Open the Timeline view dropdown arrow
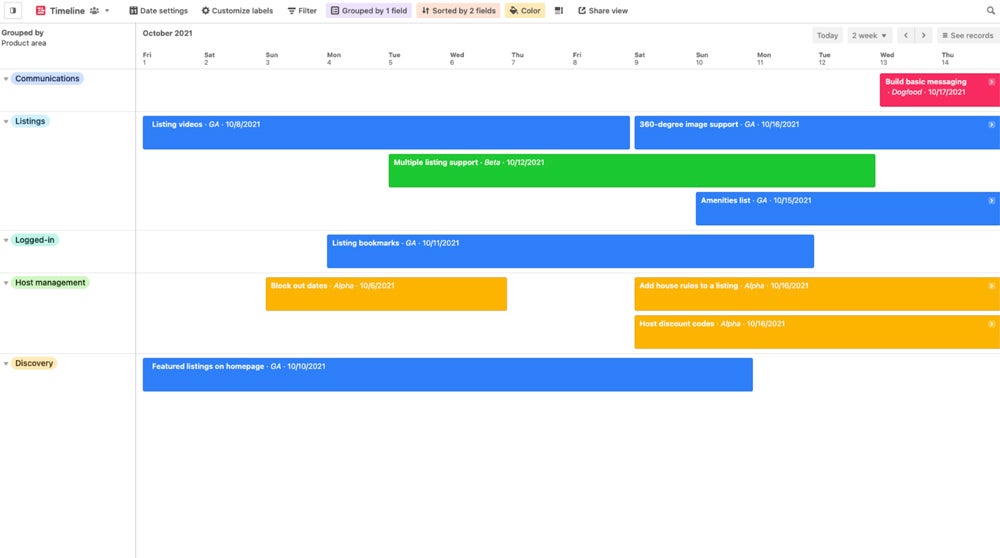 click(x=107, y=11)
